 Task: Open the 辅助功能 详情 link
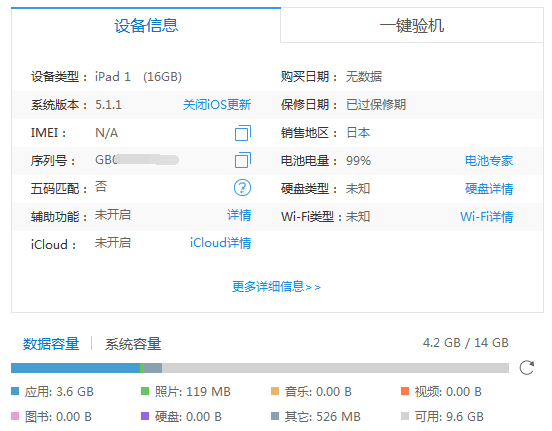(239, 215)
